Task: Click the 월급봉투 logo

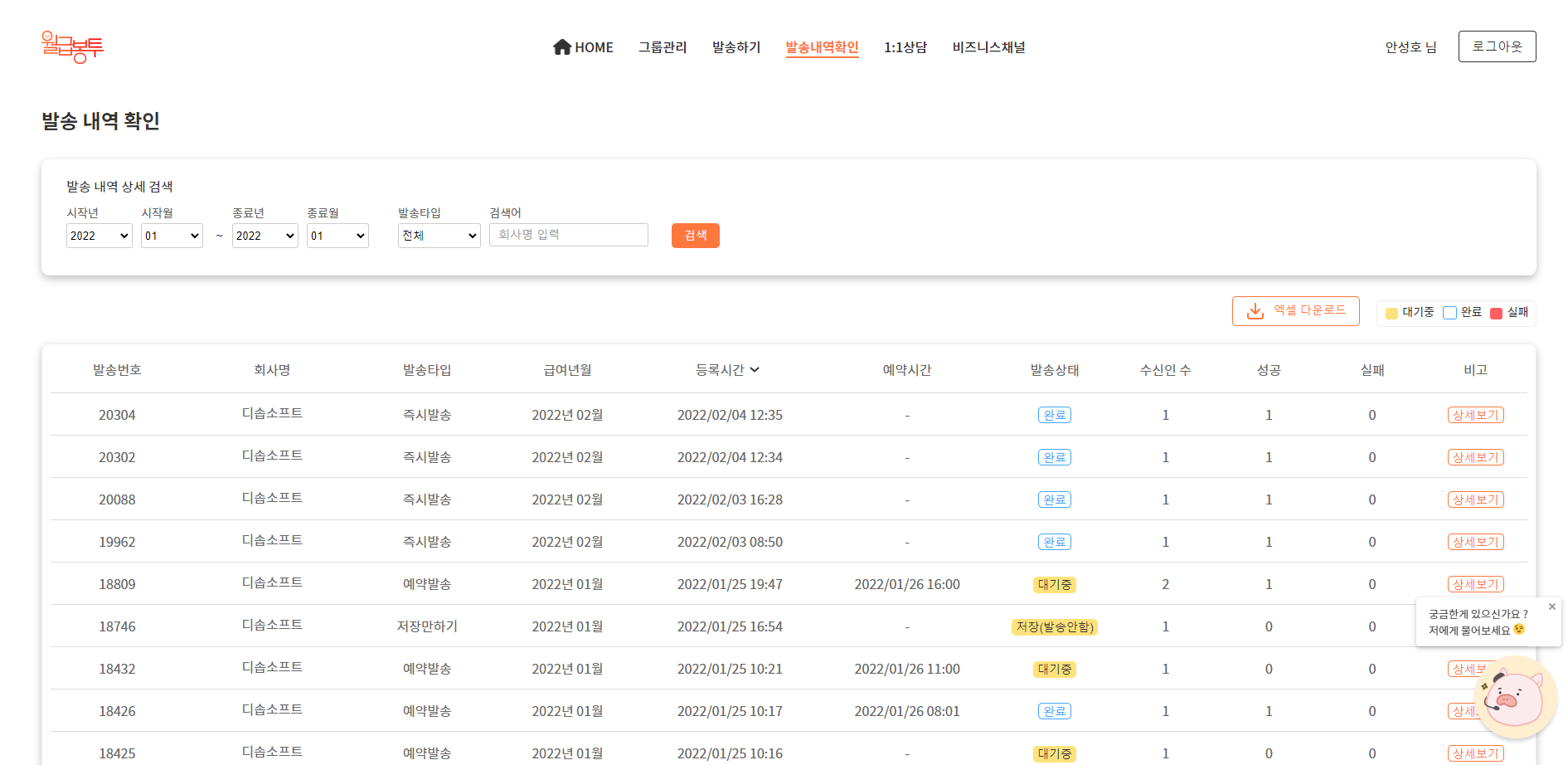Action: click(72, 46)
